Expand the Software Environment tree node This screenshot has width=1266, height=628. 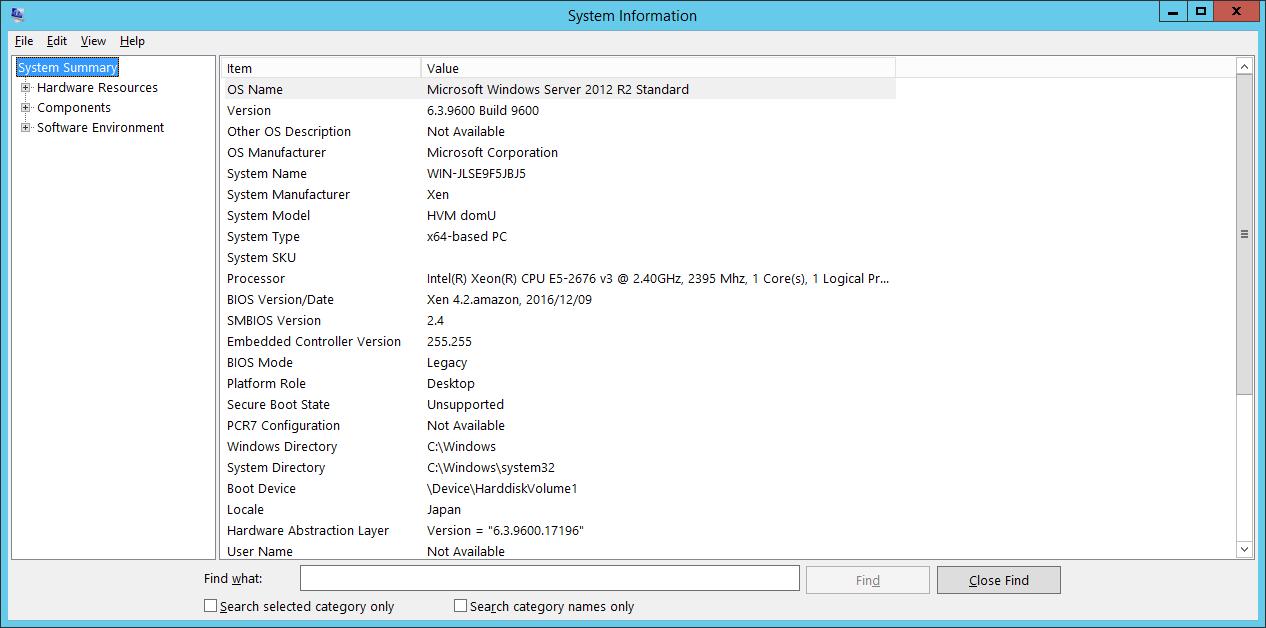(x=26, y=128)
